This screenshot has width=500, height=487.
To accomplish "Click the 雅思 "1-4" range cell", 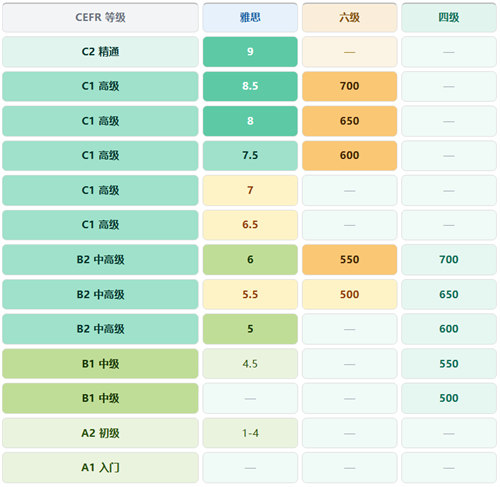I will tap(250, 433).
